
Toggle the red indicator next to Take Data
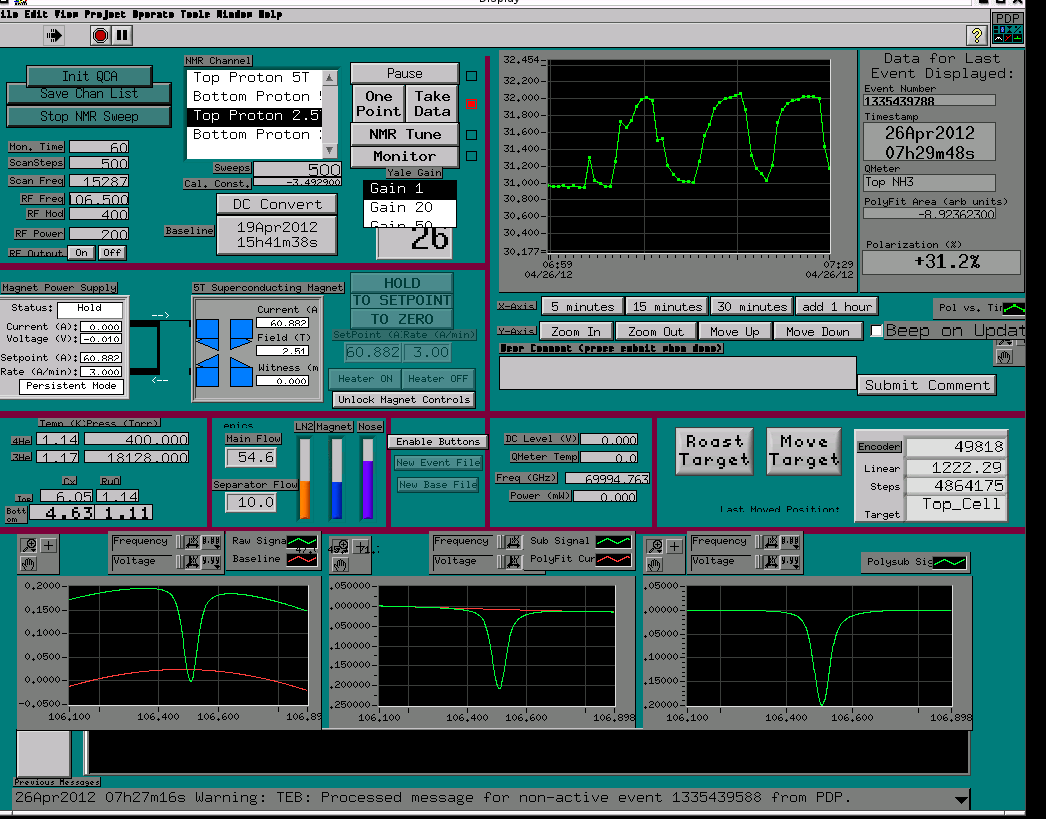click(x=472, y=104)
